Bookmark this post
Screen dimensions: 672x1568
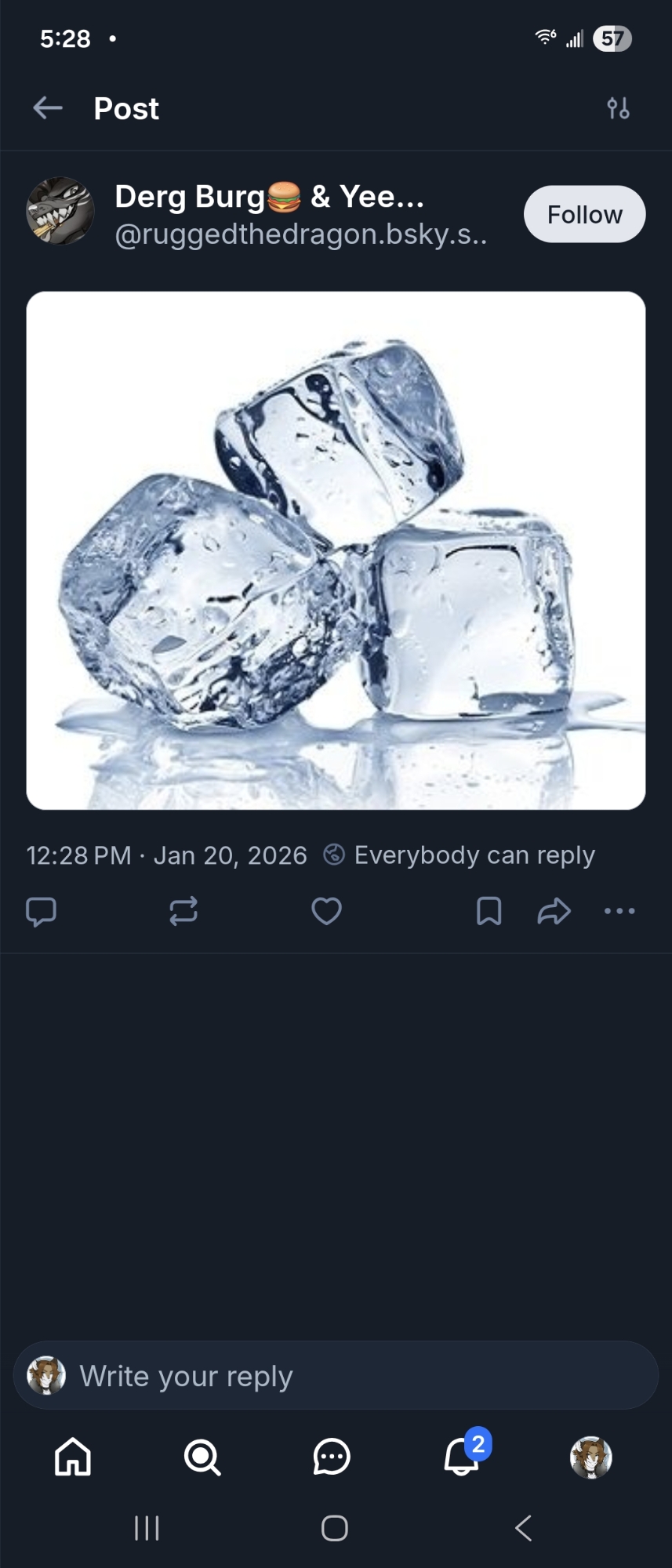pos(489,911)
